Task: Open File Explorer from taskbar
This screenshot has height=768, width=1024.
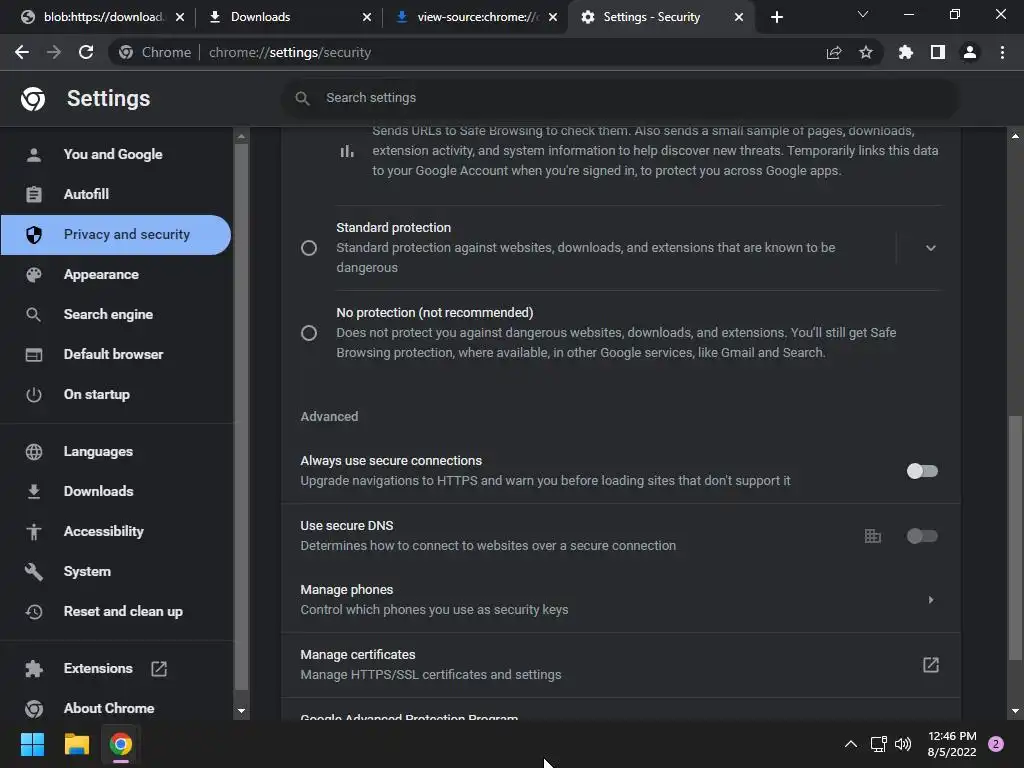Action: (76, 744)
